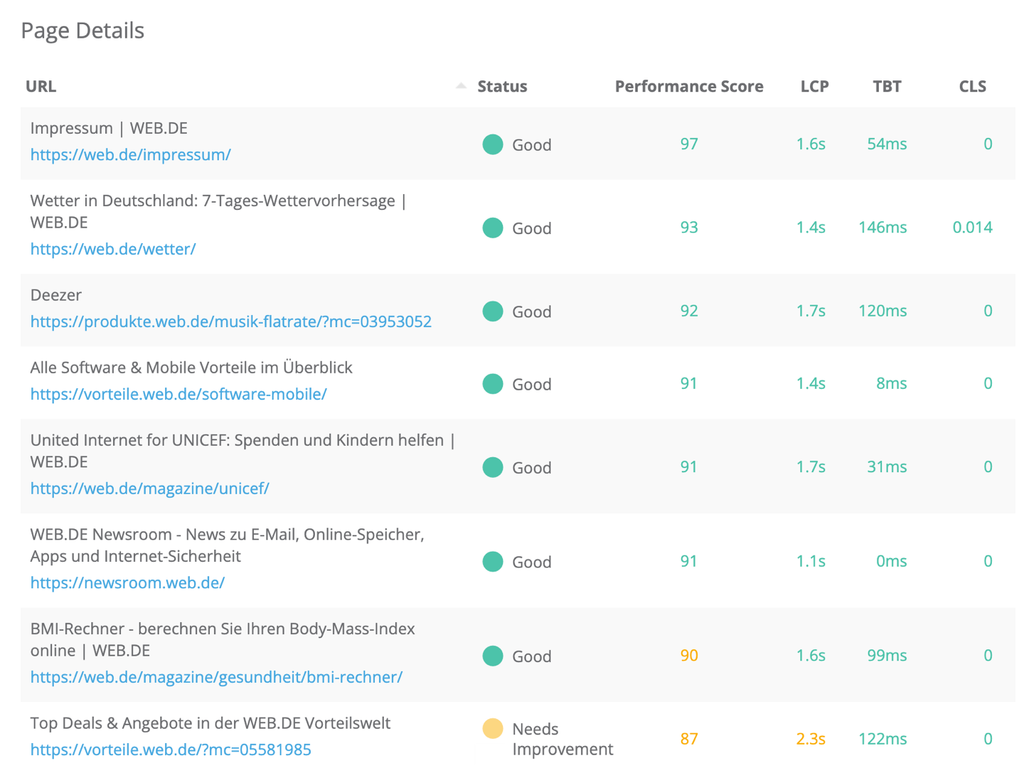The width and height of the screenshot is (1024, 768).
Task: Click the Page Details heading
Action: (82, 31)
